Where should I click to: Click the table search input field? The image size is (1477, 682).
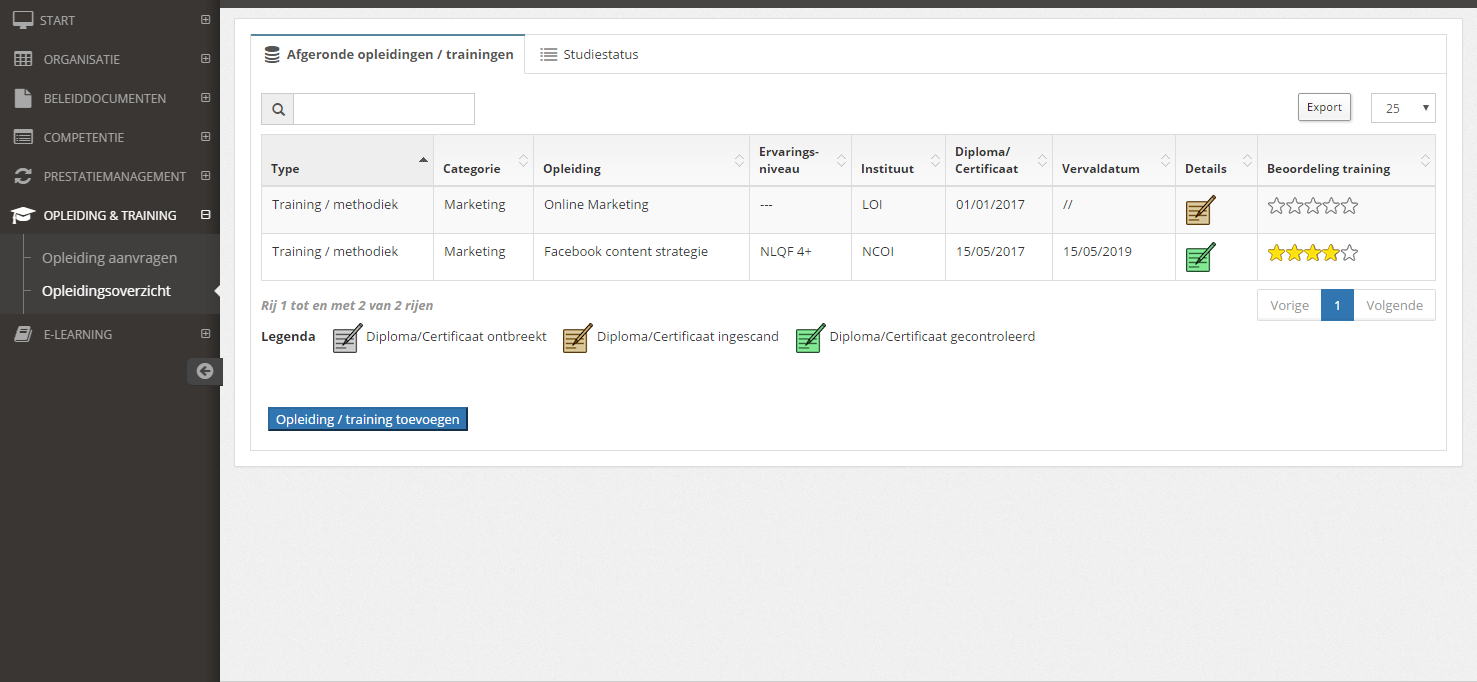coord(383,109)
